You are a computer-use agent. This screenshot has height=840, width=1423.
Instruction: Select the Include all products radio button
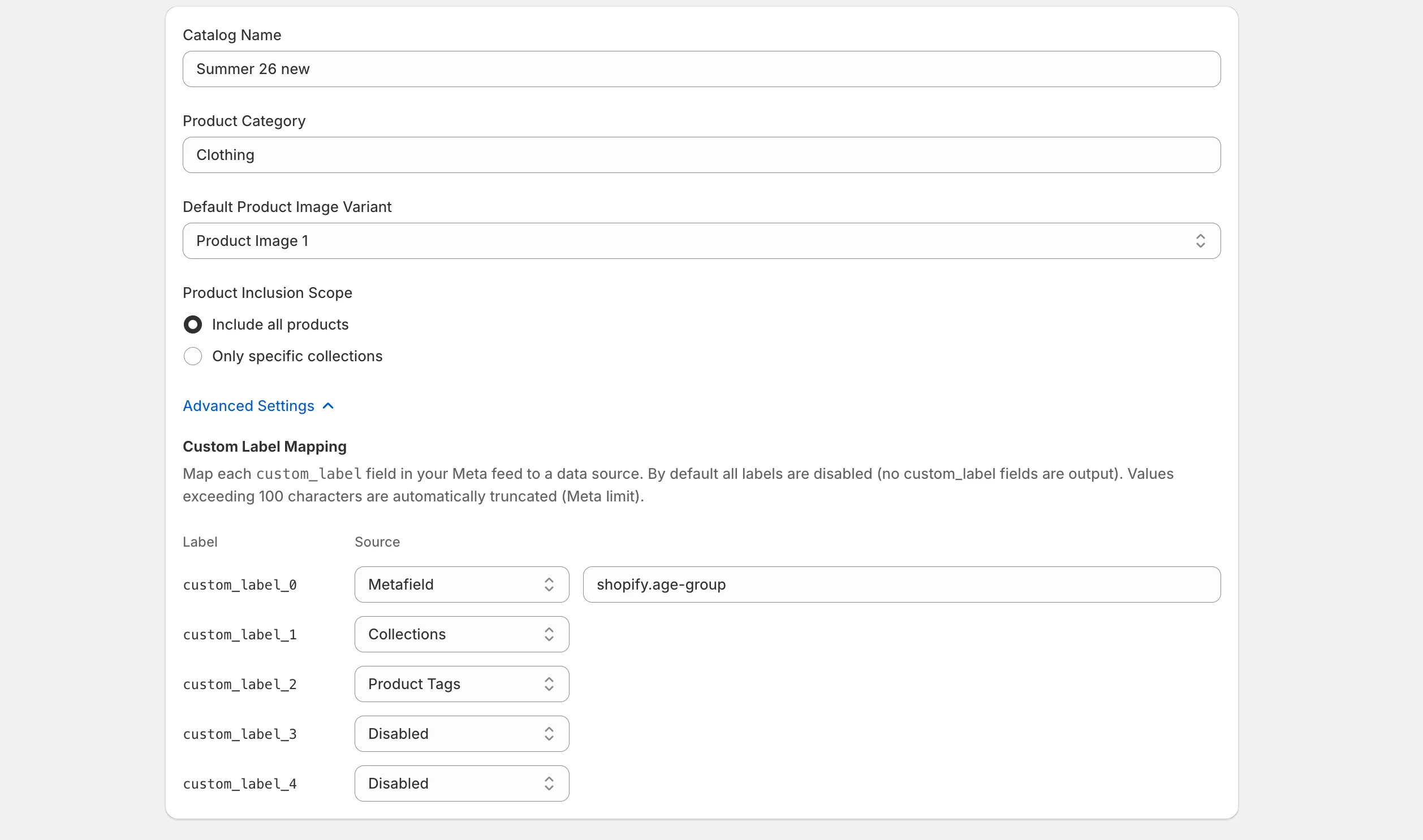point(192,325)
